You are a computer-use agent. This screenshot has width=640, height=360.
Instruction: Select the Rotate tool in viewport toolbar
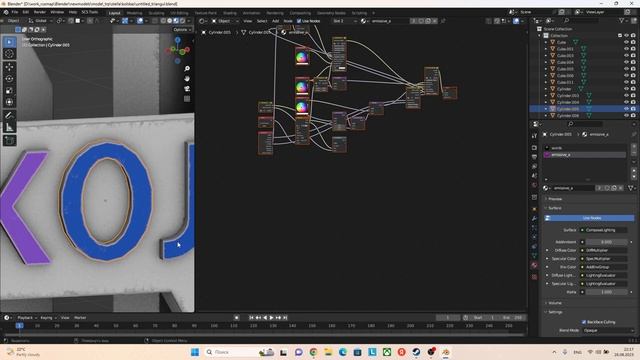(9, 79)
